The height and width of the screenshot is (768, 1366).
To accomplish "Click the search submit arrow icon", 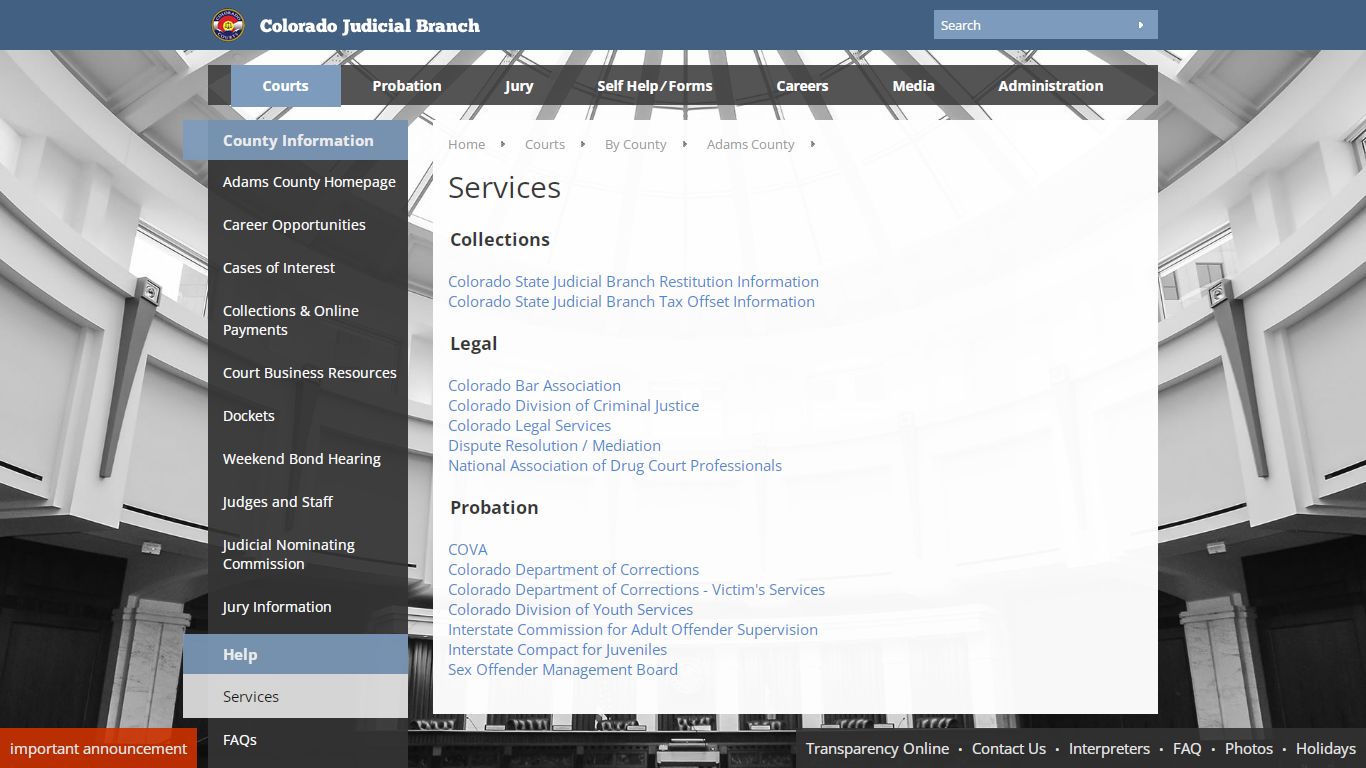I will (x=1140, y=25).
